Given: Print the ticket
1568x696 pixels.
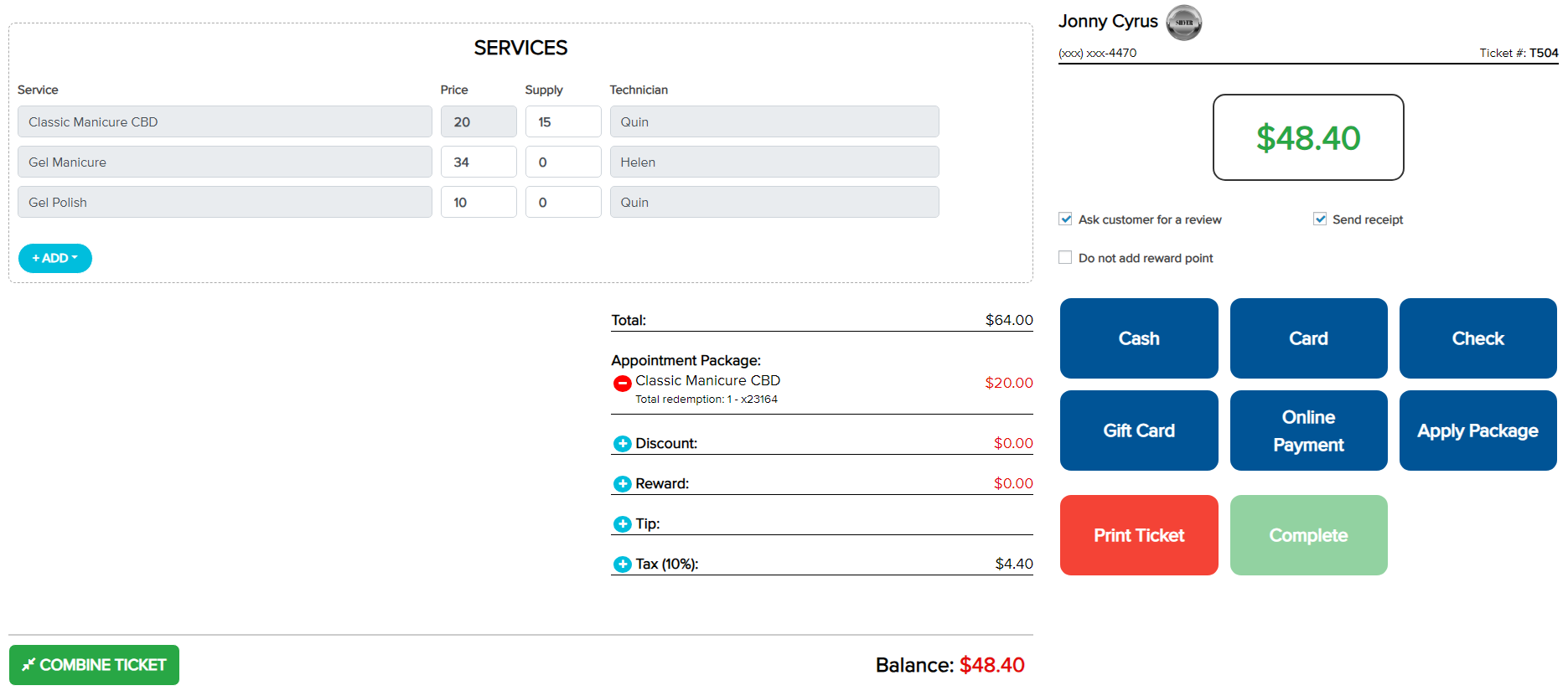Looking at the screenshot, I should (1139, 535).
